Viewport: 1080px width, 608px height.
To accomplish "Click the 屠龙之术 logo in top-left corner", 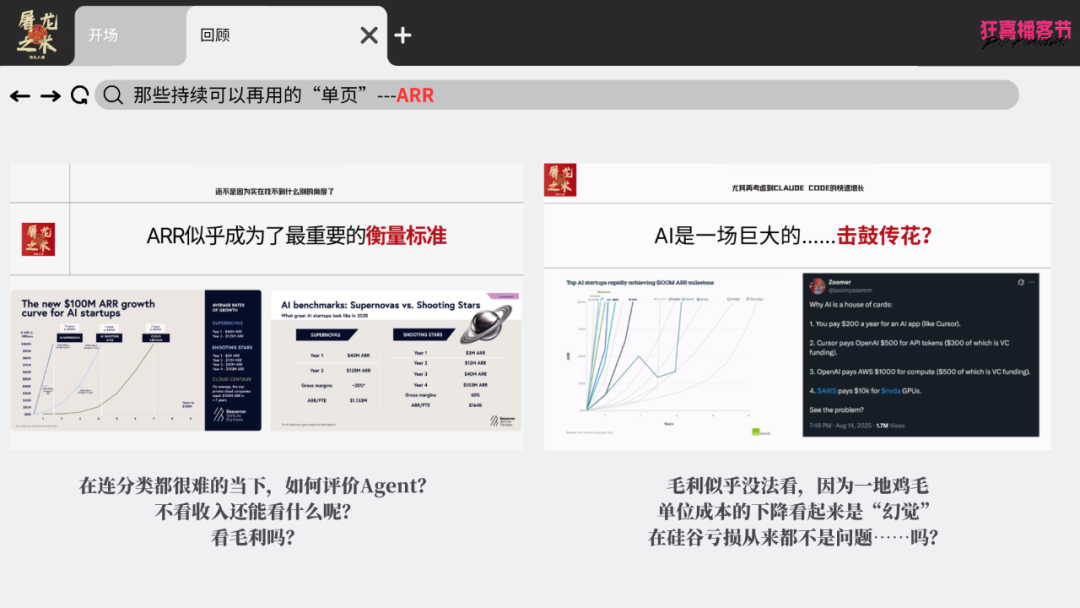I will tap(37, 33).
